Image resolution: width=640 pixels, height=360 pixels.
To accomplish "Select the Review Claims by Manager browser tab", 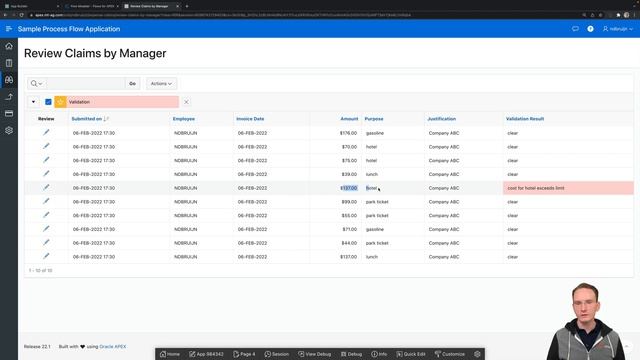I will click(x=152, y=6).
